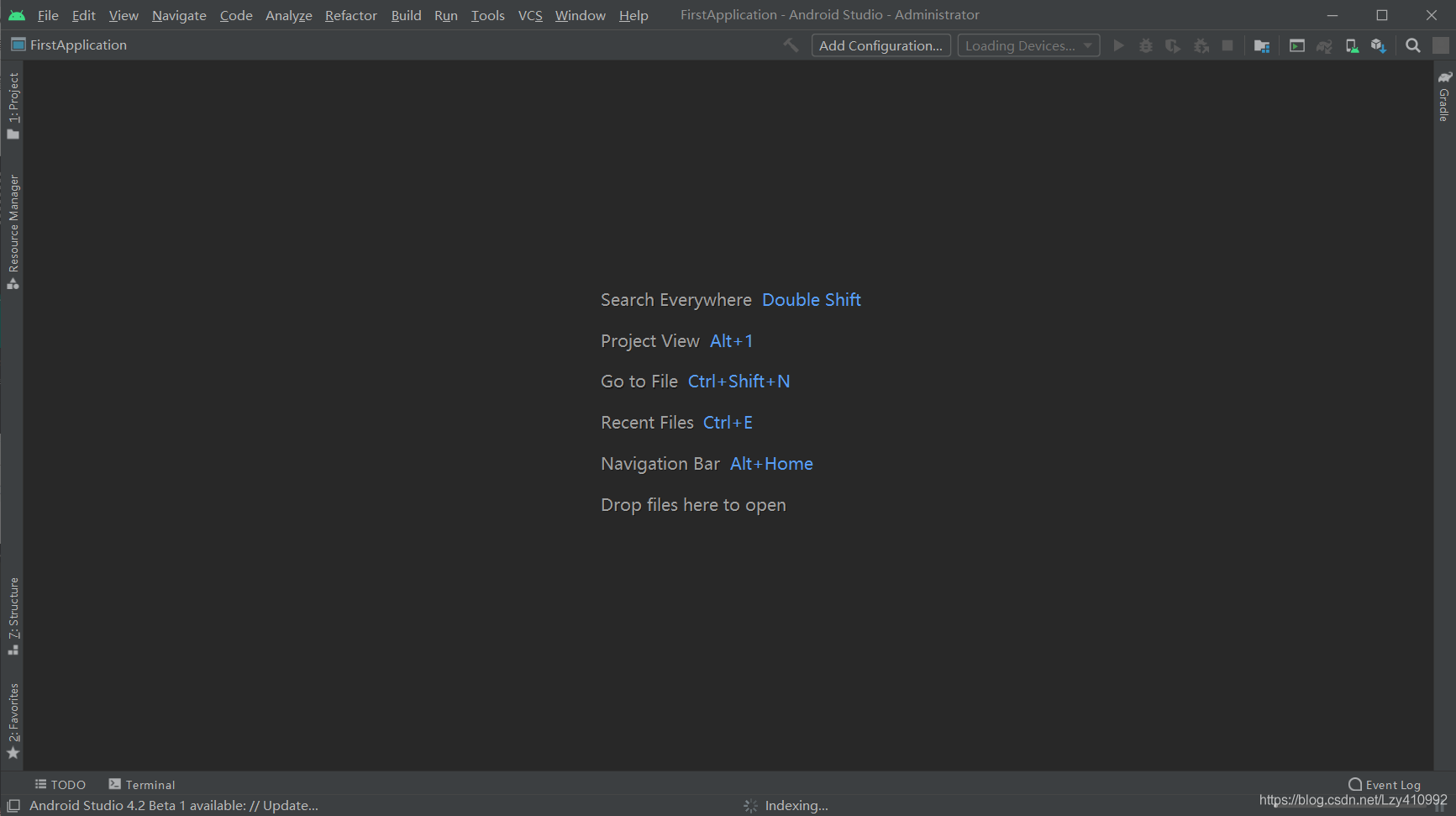Open the Code menu
Screen dimensions: 1456x816
[x=236, y=15]
